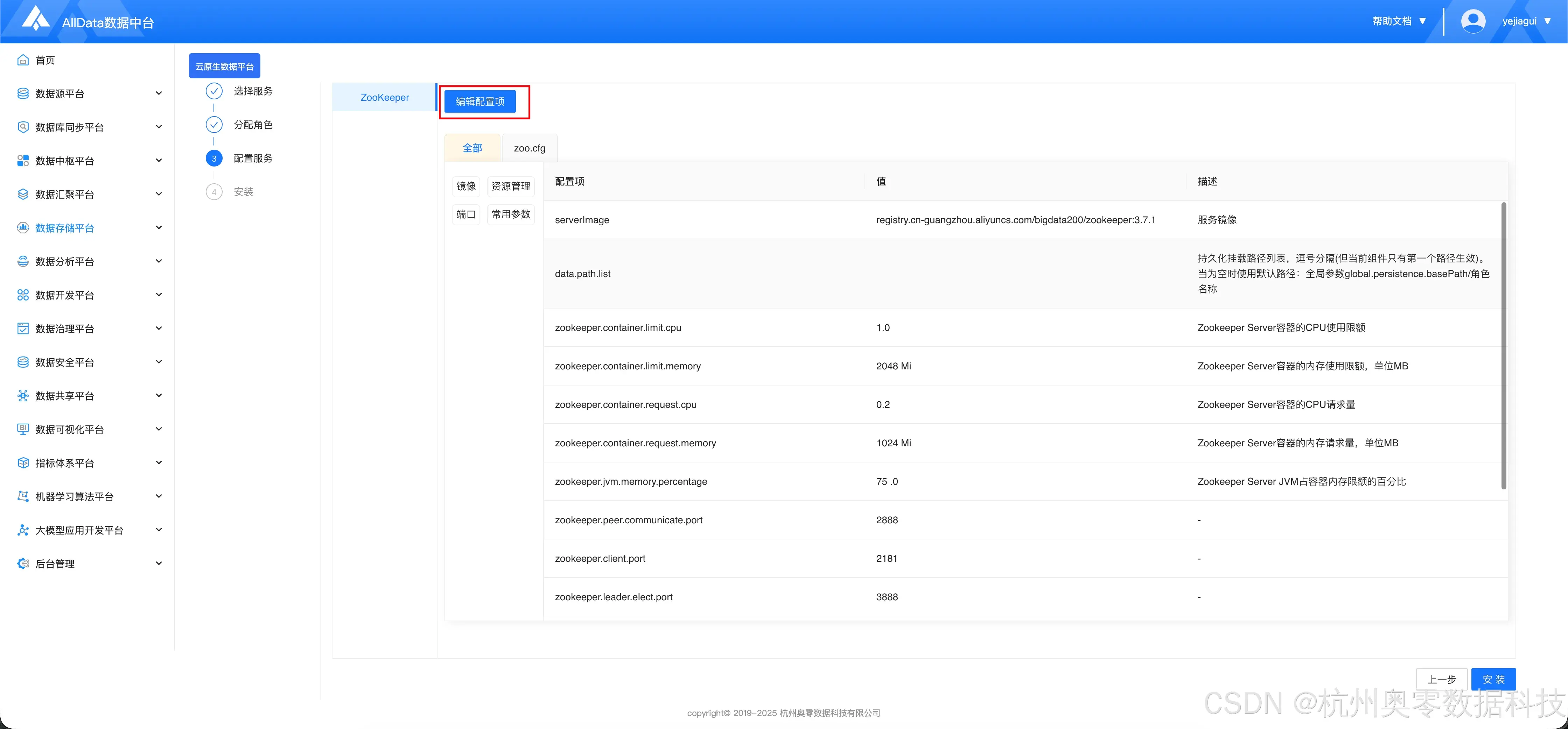This screenshot has width=1568, height=729.
Task: Open the 帮助文档 dropdown
Action: point(1399,21)
